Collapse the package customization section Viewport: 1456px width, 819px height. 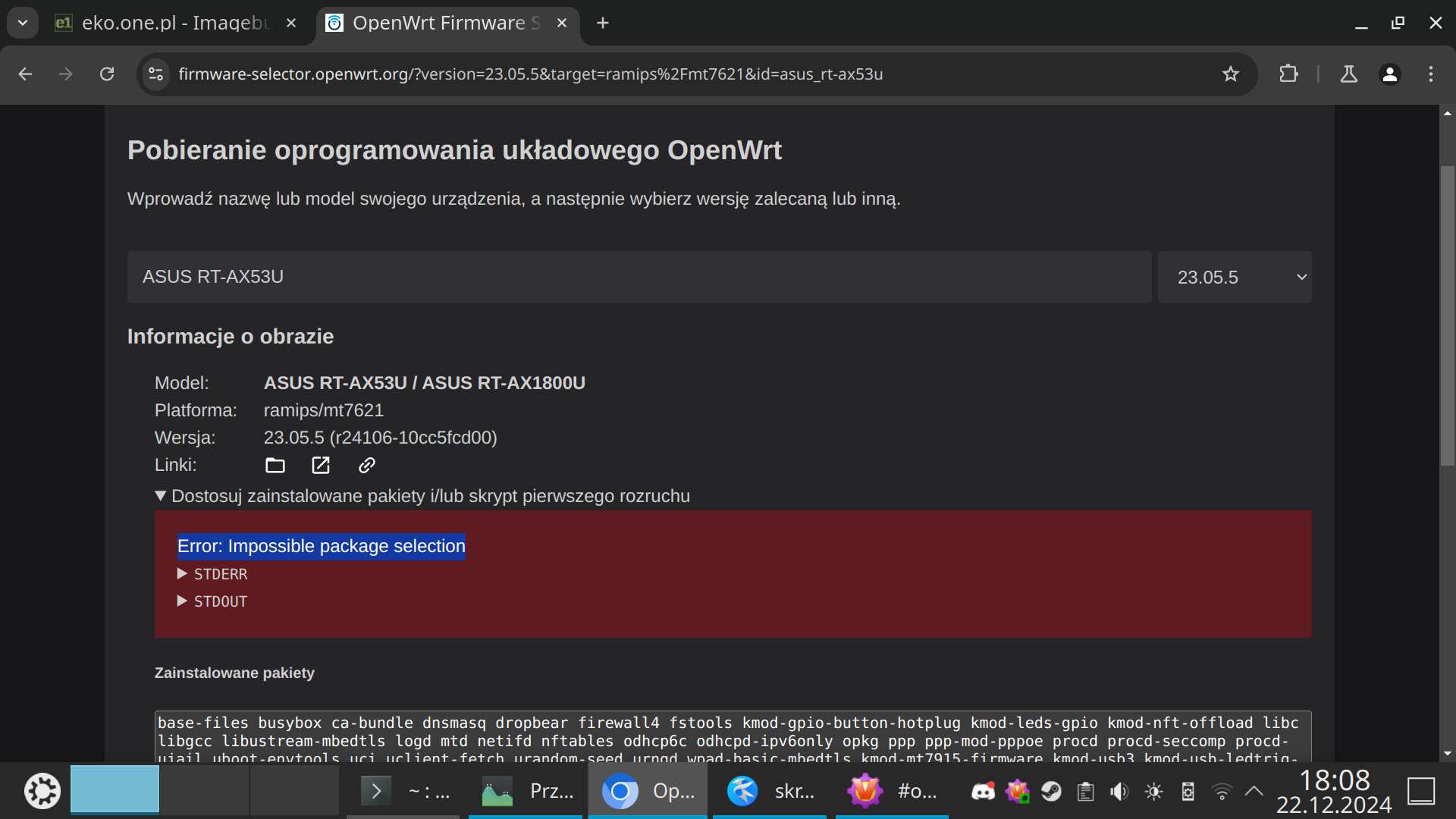coord(422,497)
